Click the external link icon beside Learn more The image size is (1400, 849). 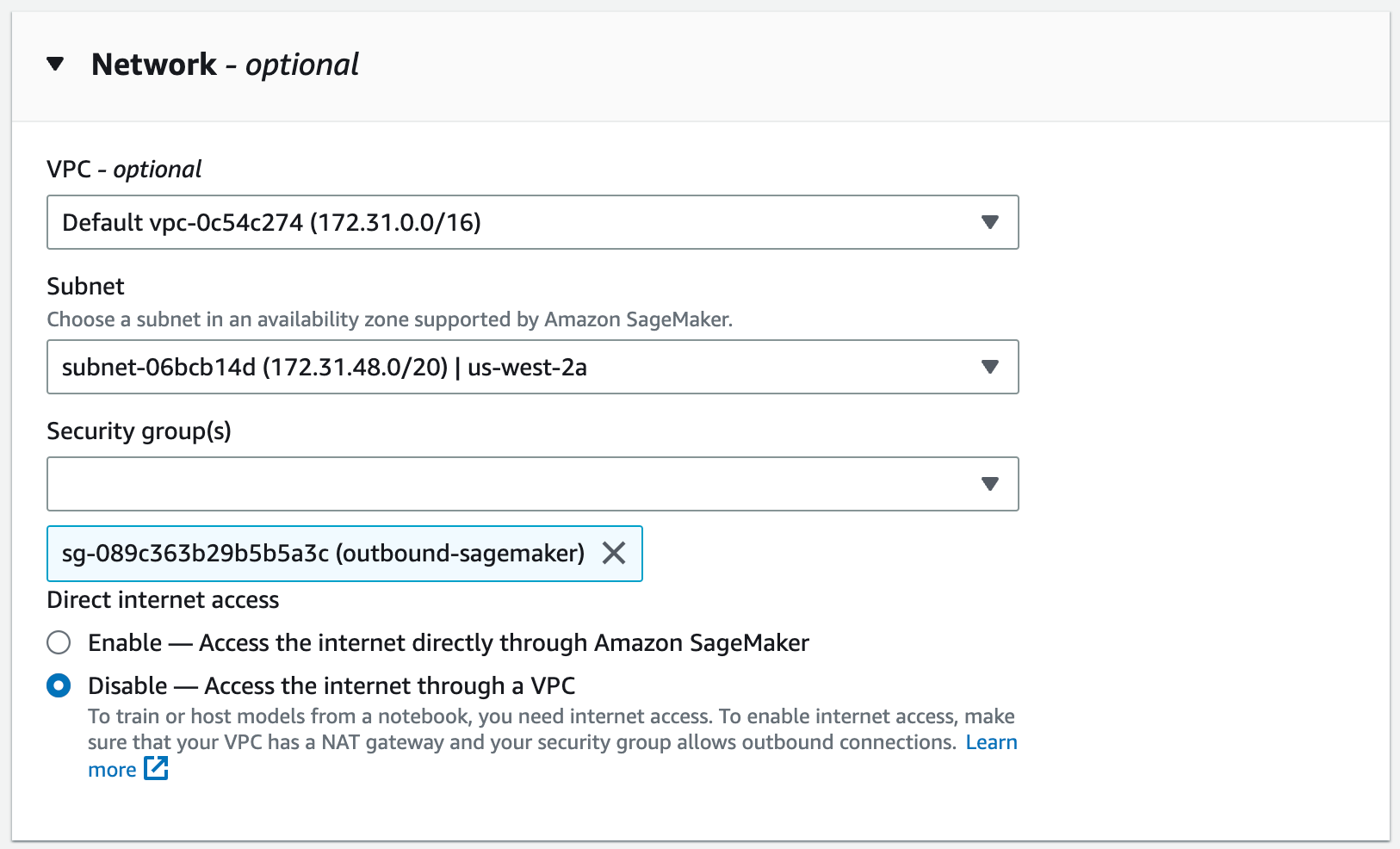coord(157,769)
